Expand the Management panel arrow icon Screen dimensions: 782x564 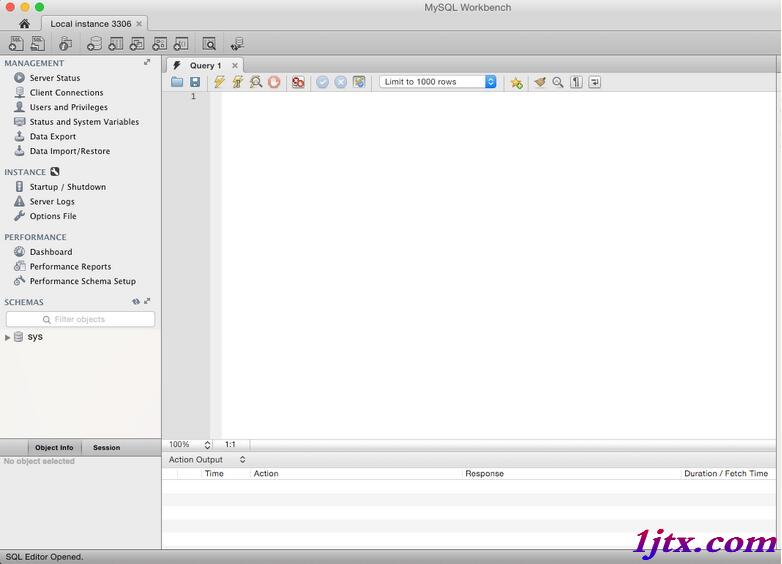[x=147, y=62]
